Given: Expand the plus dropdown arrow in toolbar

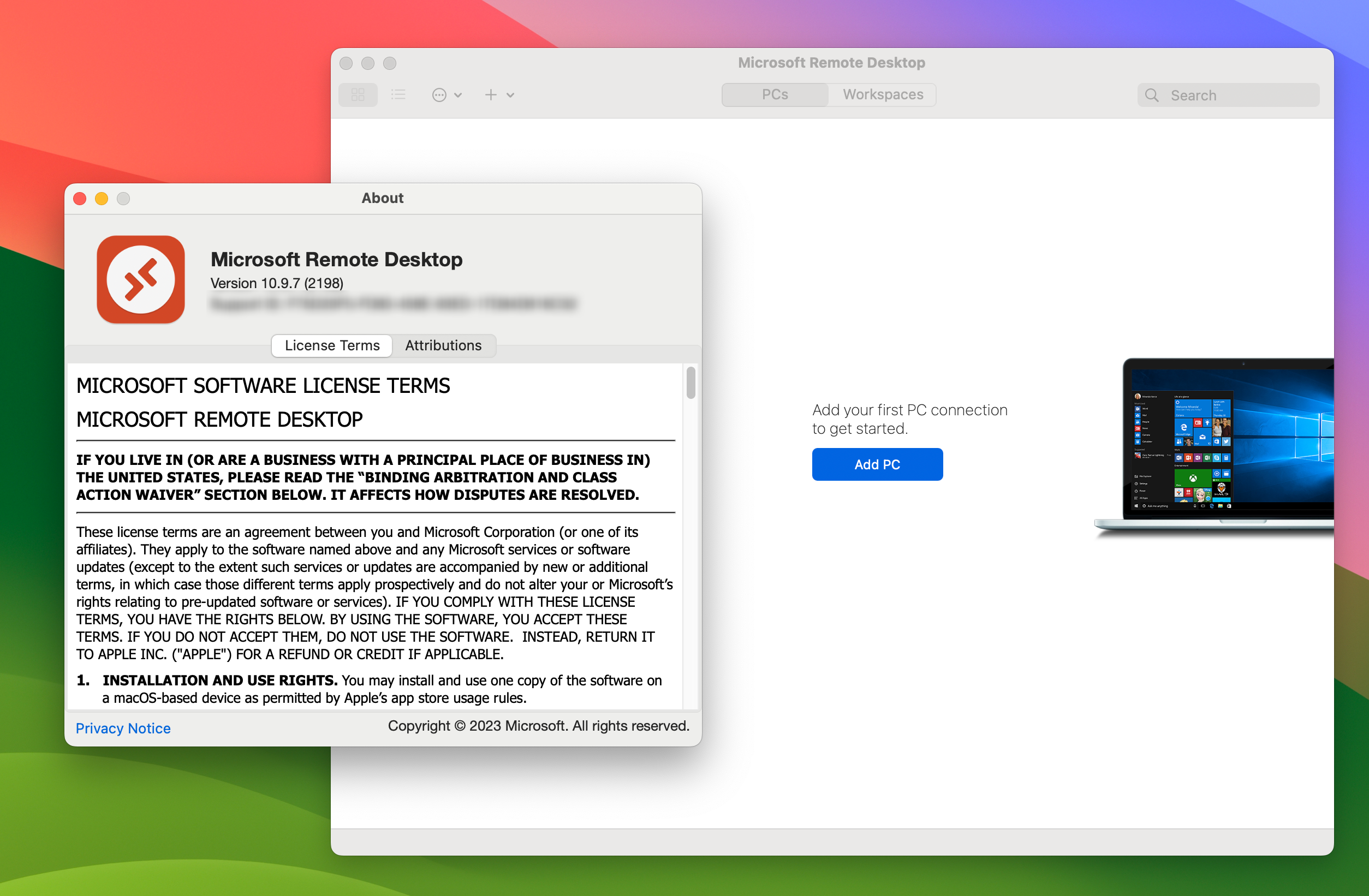Looking at the screenshot, I should coord(510,94).
